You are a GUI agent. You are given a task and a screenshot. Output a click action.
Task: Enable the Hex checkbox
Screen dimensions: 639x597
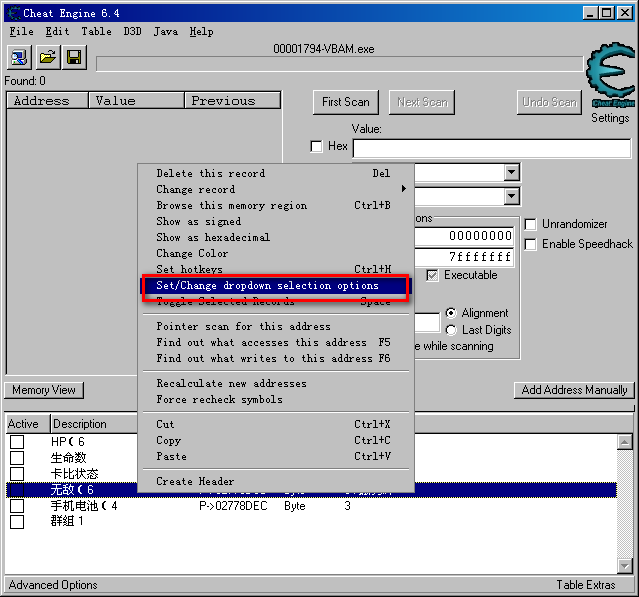tap(317, 147)
